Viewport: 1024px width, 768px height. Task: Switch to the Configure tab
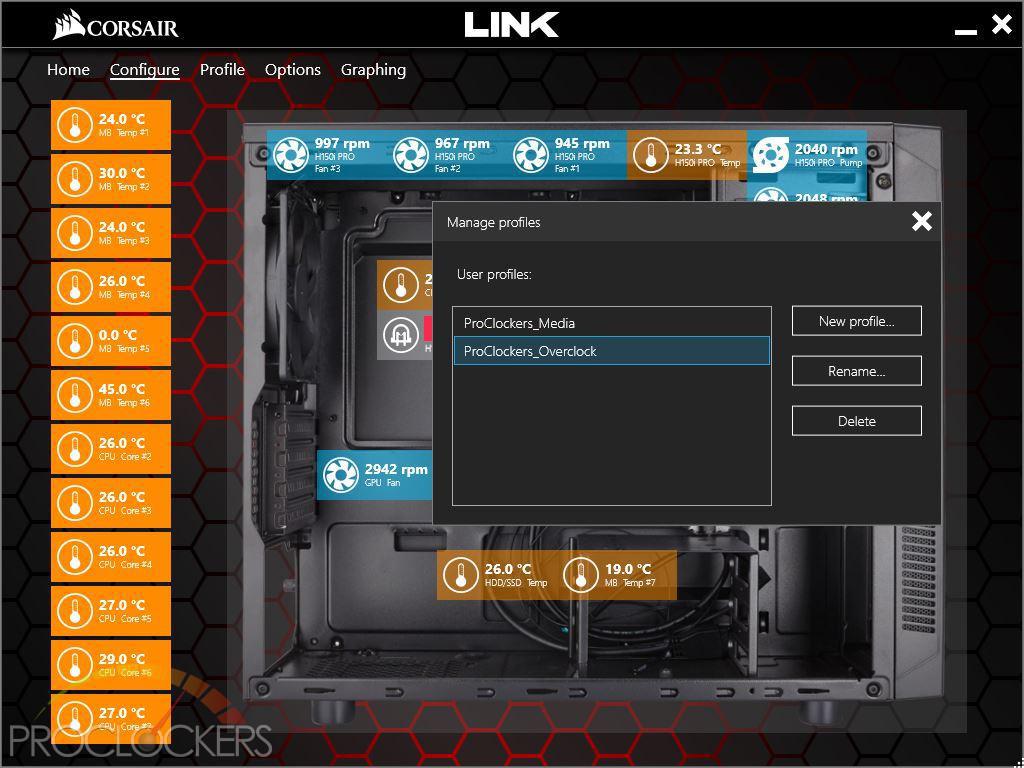pos(144,70)
